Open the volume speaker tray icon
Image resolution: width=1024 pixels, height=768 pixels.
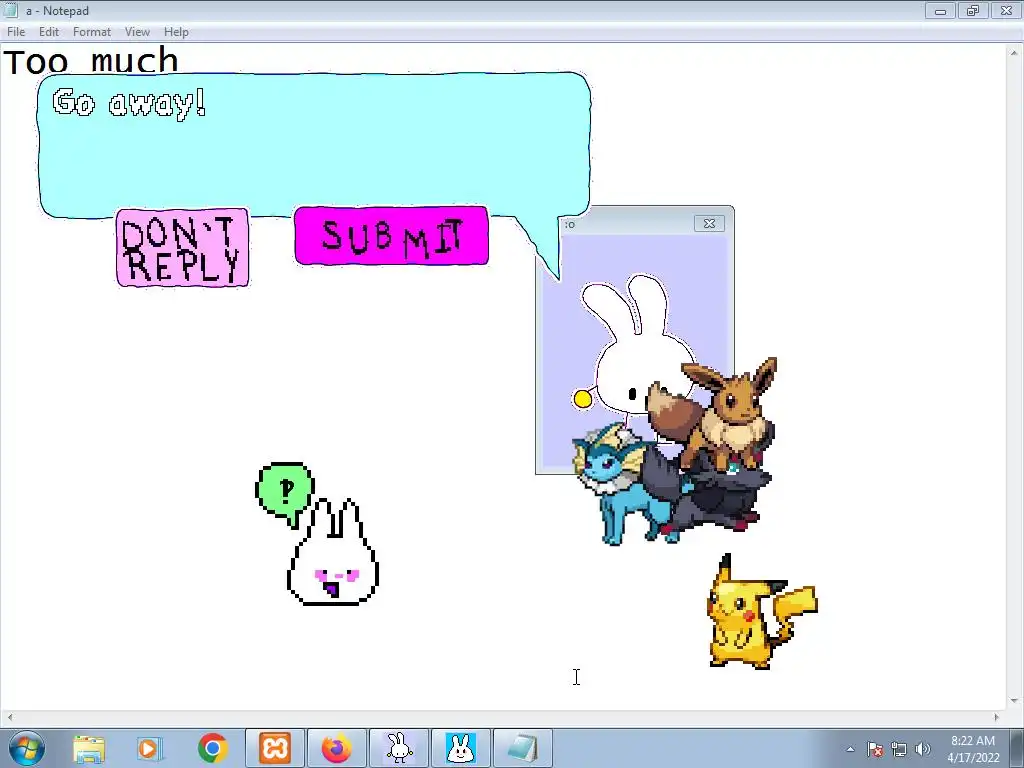click(923, 749)
